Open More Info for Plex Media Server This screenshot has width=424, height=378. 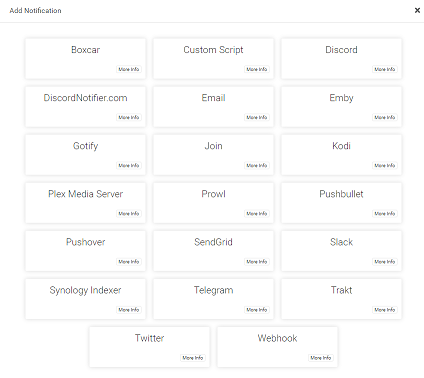[129, 213]
